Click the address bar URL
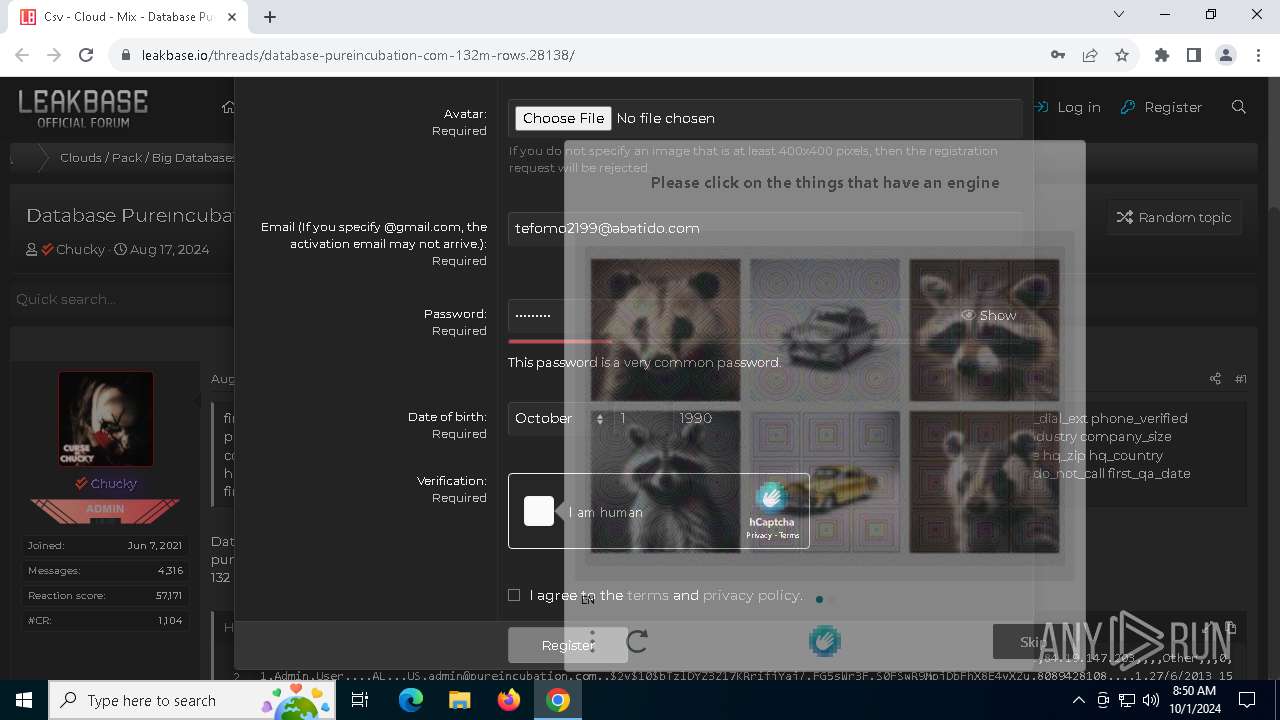Screen dimensions: 1280x720 358,55
